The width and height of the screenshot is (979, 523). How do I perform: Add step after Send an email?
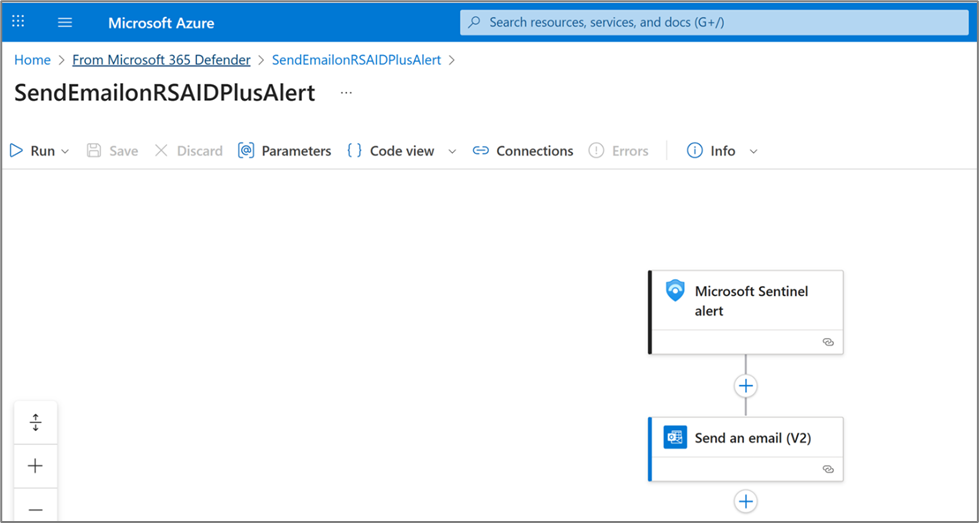(745, 501)
